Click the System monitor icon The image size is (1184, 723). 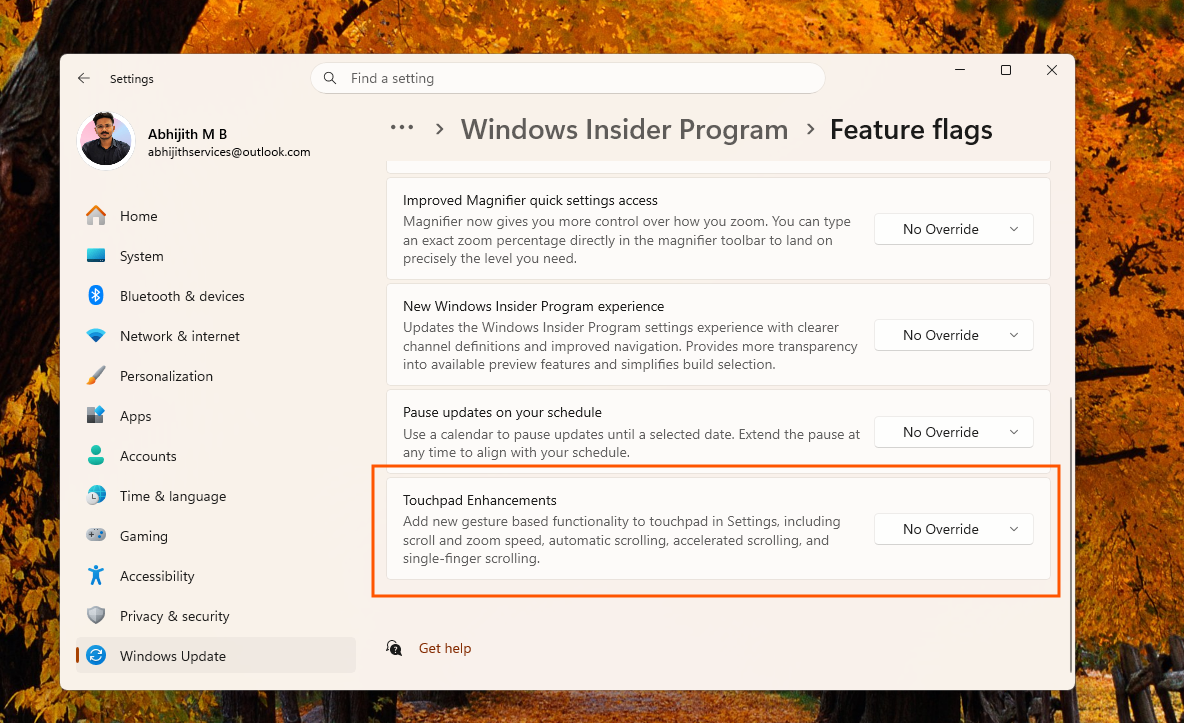click(96, 255)
